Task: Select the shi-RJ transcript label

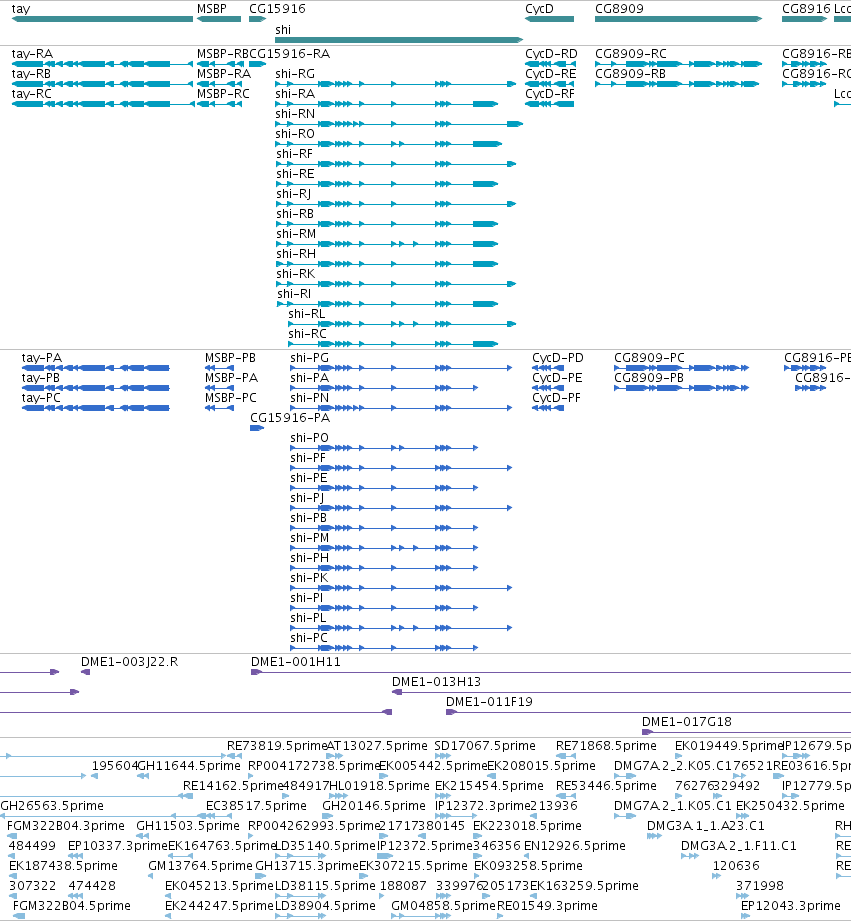Action: pyautogui.click(x=294, y=194)
